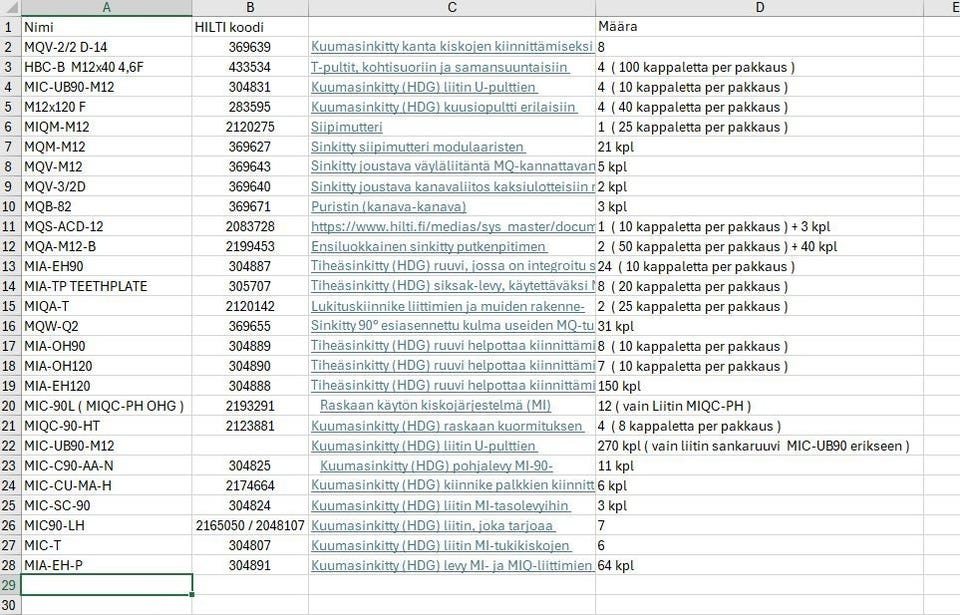The height and width of the screenshot is (615, 960).
Task: Open the 'T-pultit, kohtisuoriin ja samansuuntaisiin' link
Action: [x=440, y=67]
